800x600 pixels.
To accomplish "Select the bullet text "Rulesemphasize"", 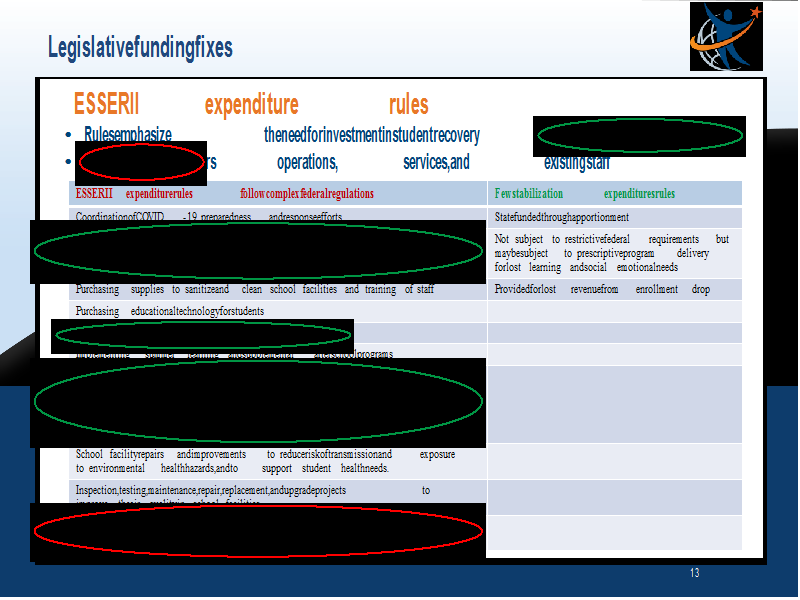I will [128, 135].
